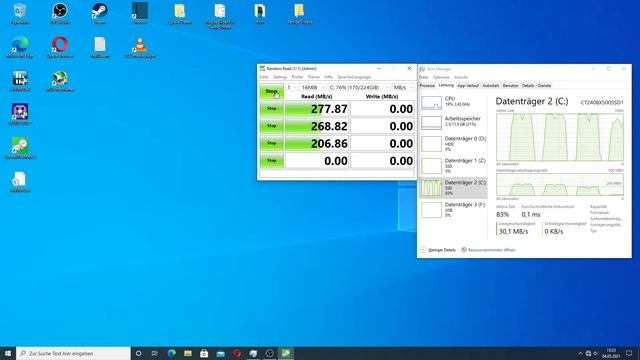Open the Ansicht menu in Task Manager

click(x=461, y=77)
